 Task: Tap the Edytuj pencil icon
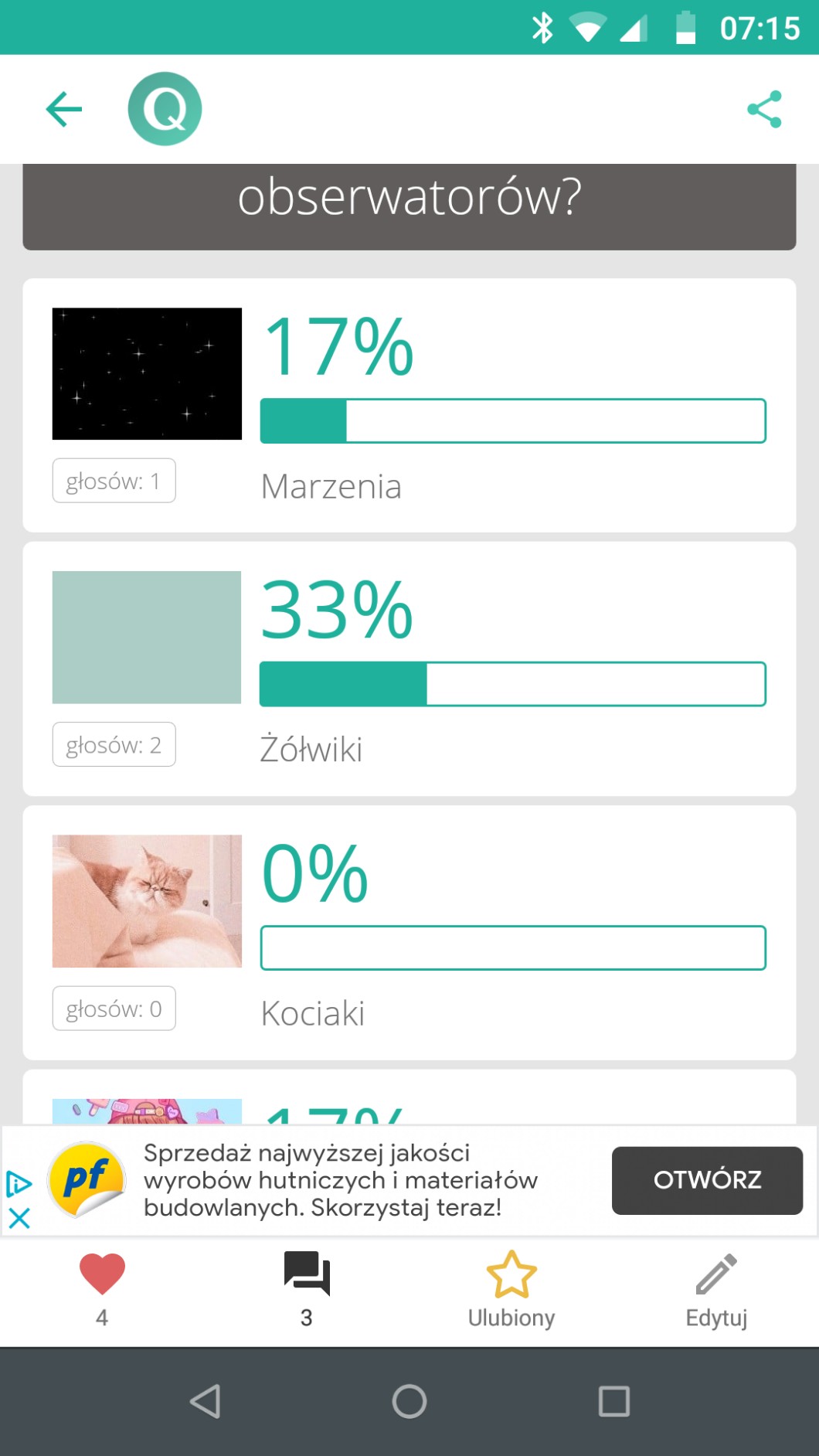[x=716, y=1274]
